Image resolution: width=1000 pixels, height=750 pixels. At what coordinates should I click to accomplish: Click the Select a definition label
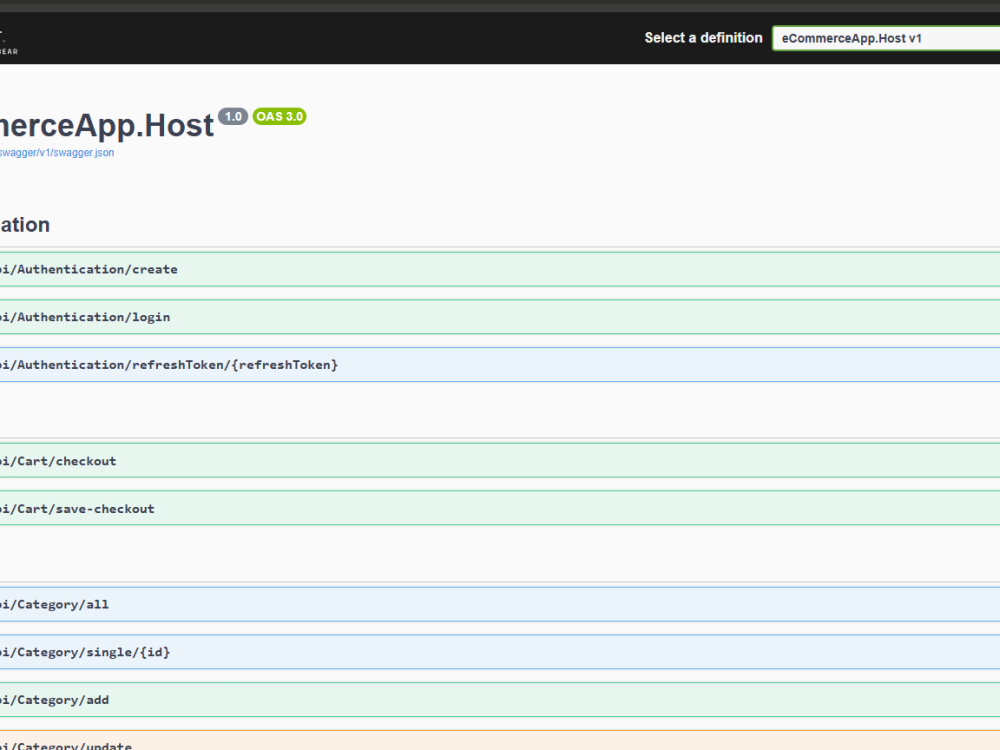tap(703, 38)
